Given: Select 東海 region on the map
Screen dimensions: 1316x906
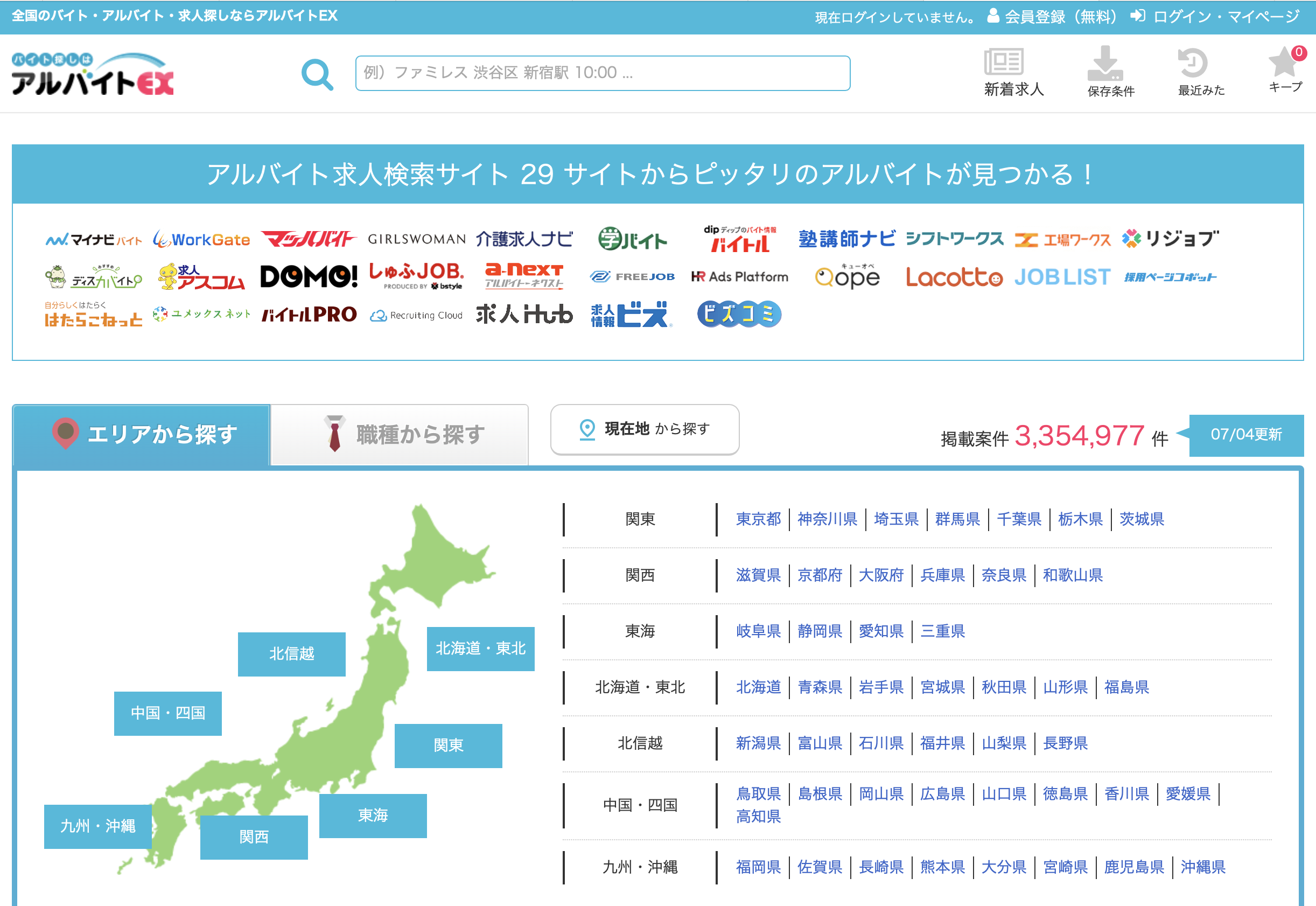Looking at the screenshot, I should coord(373,816).
